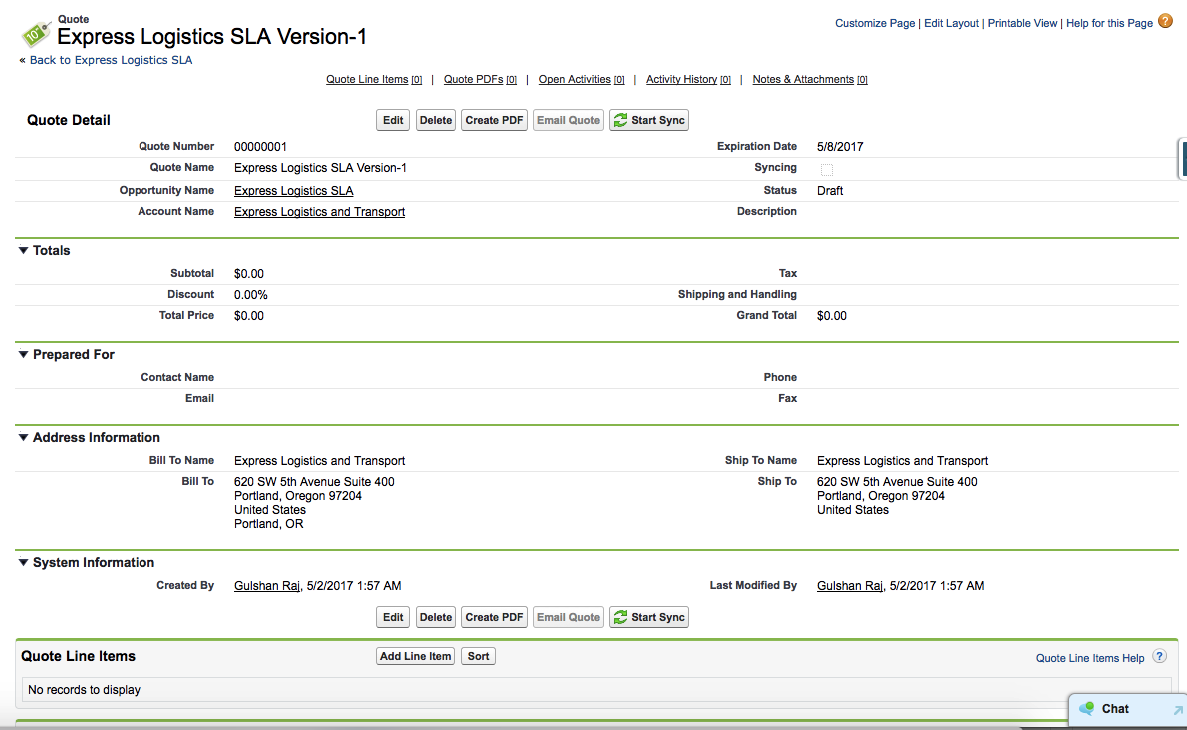Click the Create PDF button
This screenshot has height=730, width=1187.
pos(494,120)
